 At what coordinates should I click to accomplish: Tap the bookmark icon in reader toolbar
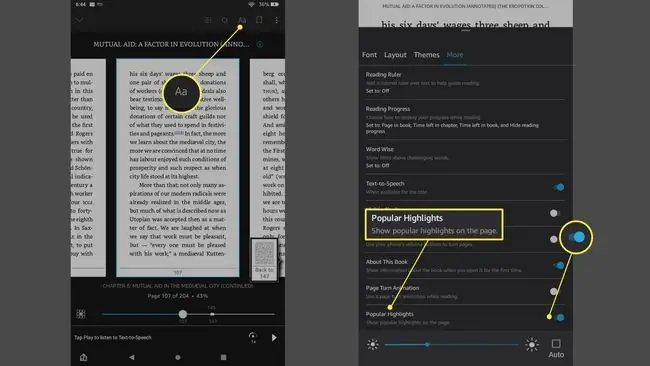[259, 20]
